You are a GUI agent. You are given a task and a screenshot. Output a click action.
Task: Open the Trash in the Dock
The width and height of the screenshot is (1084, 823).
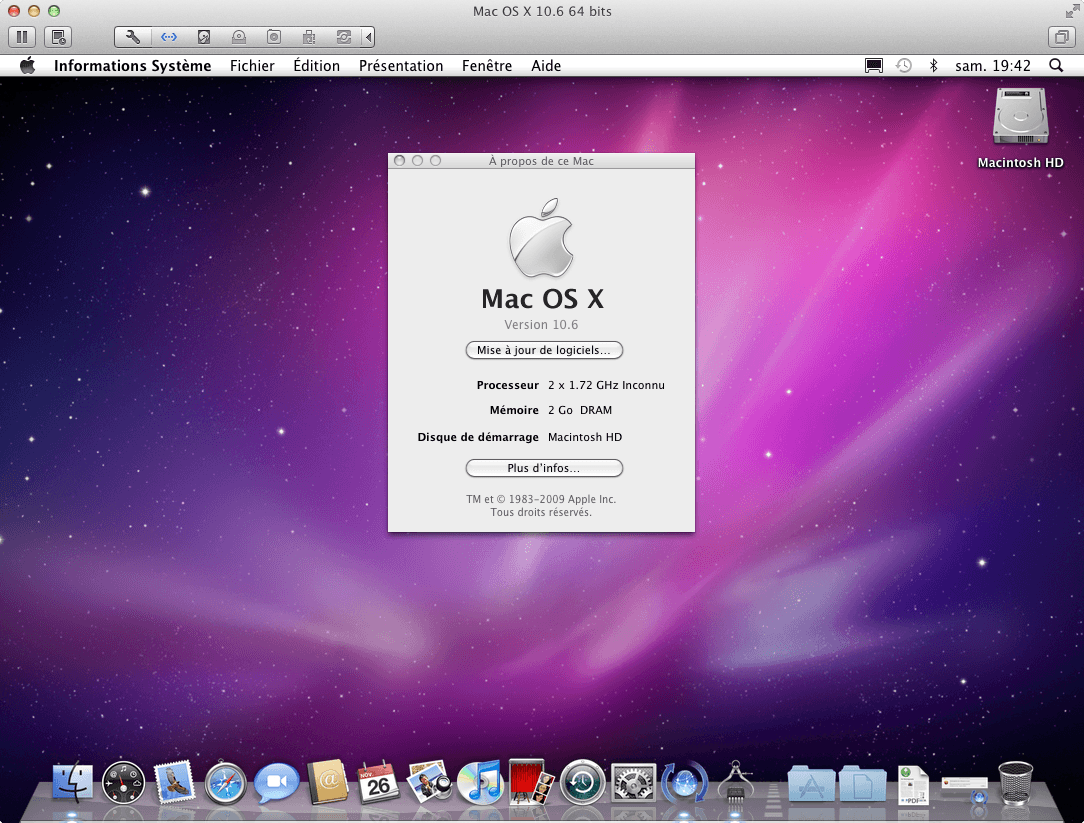pyautogui.click(x=1015, y=783)
